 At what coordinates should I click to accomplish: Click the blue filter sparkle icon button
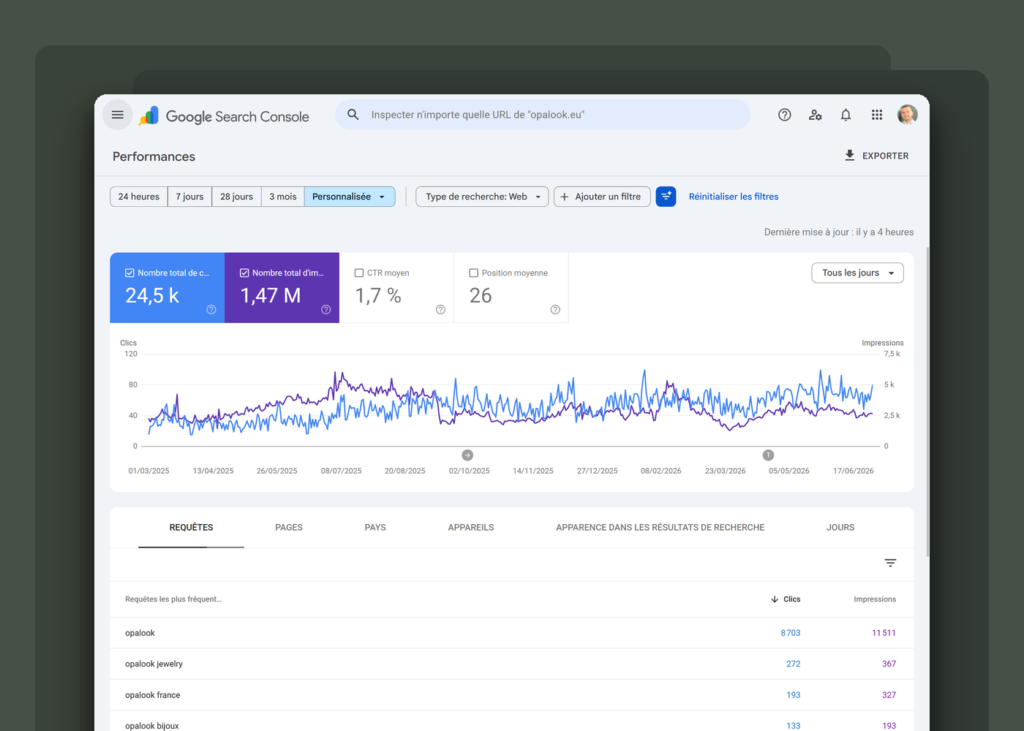coord(665,197)
